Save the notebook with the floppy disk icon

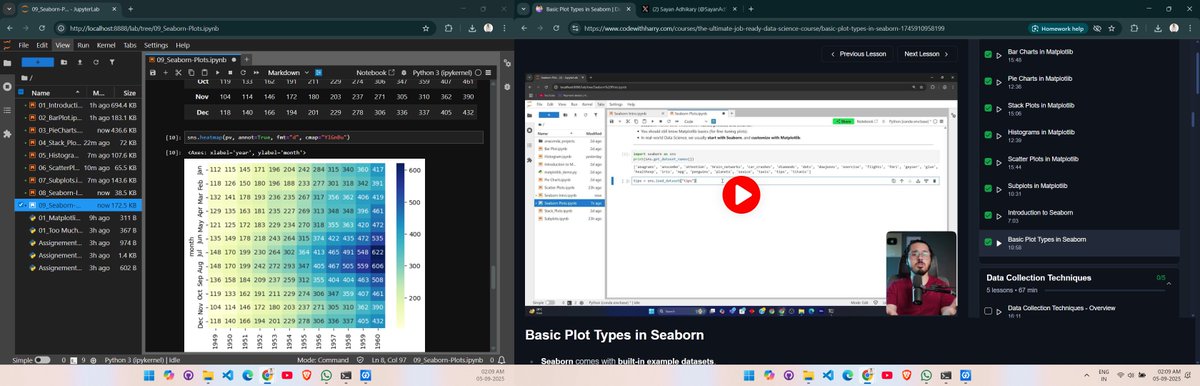point(152,73)
